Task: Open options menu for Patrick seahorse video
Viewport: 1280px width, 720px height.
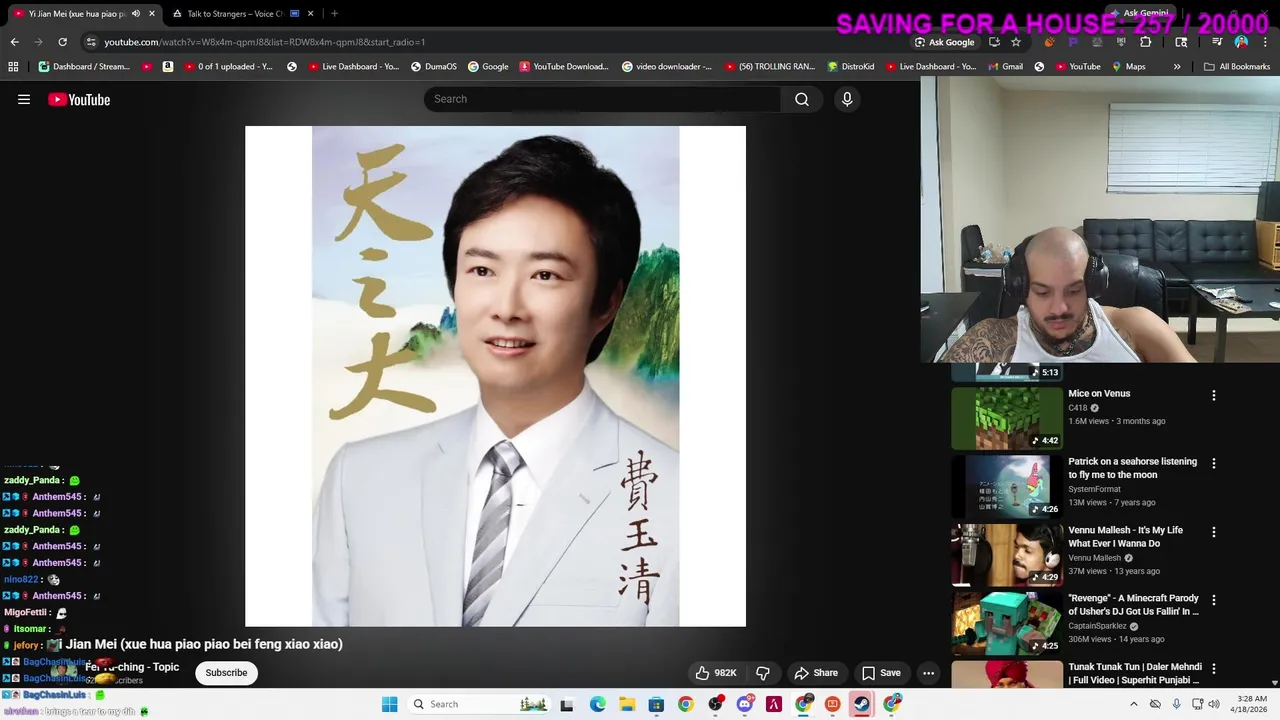Action: click(1214, 463)
